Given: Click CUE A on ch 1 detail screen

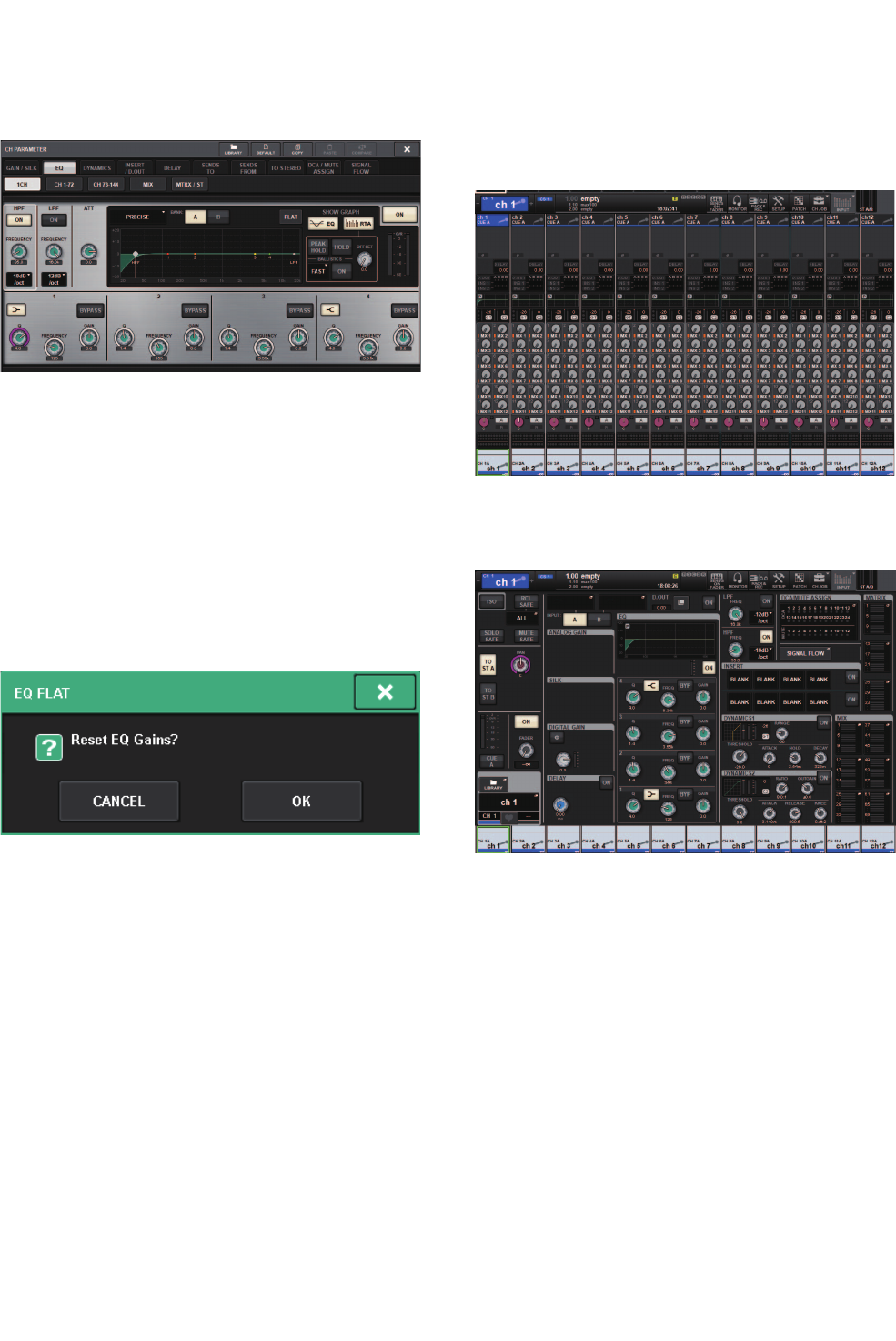Looking at the screenshot, I should 492,761.
